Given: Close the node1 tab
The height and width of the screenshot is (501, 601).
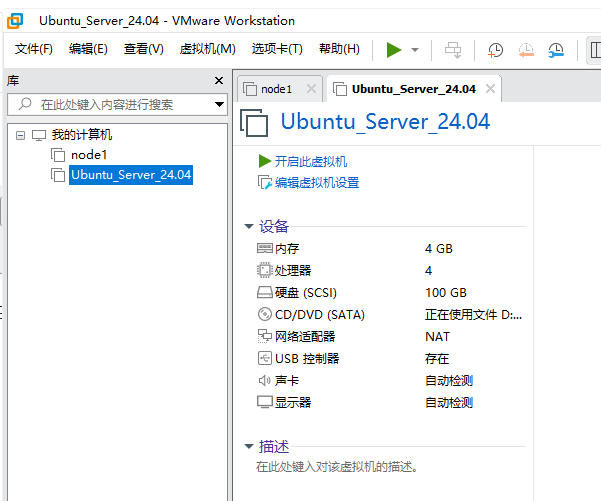Looking at the screenshot, I should tap(312, 89).
